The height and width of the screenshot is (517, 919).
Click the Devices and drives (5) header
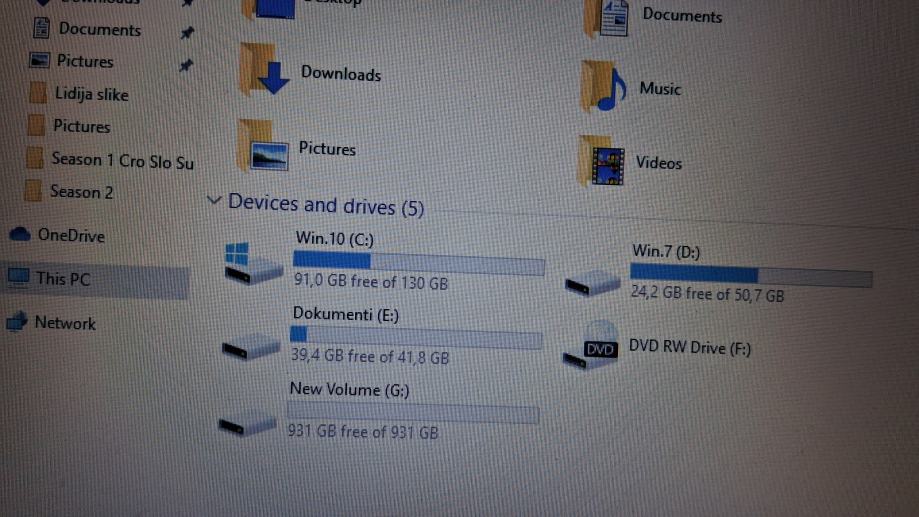tap(326, 205)
